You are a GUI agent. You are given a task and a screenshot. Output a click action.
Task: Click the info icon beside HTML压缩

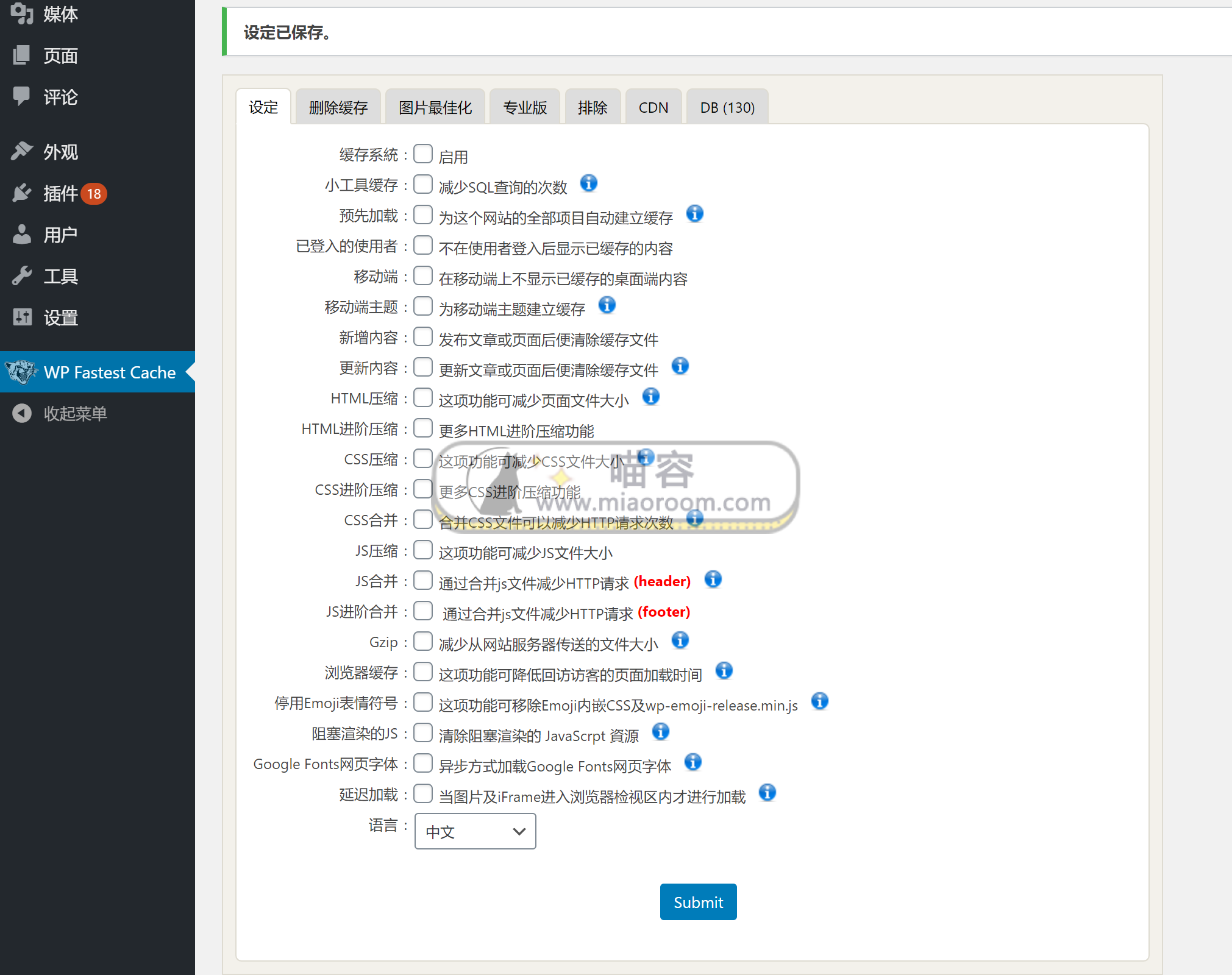[650, 396]
